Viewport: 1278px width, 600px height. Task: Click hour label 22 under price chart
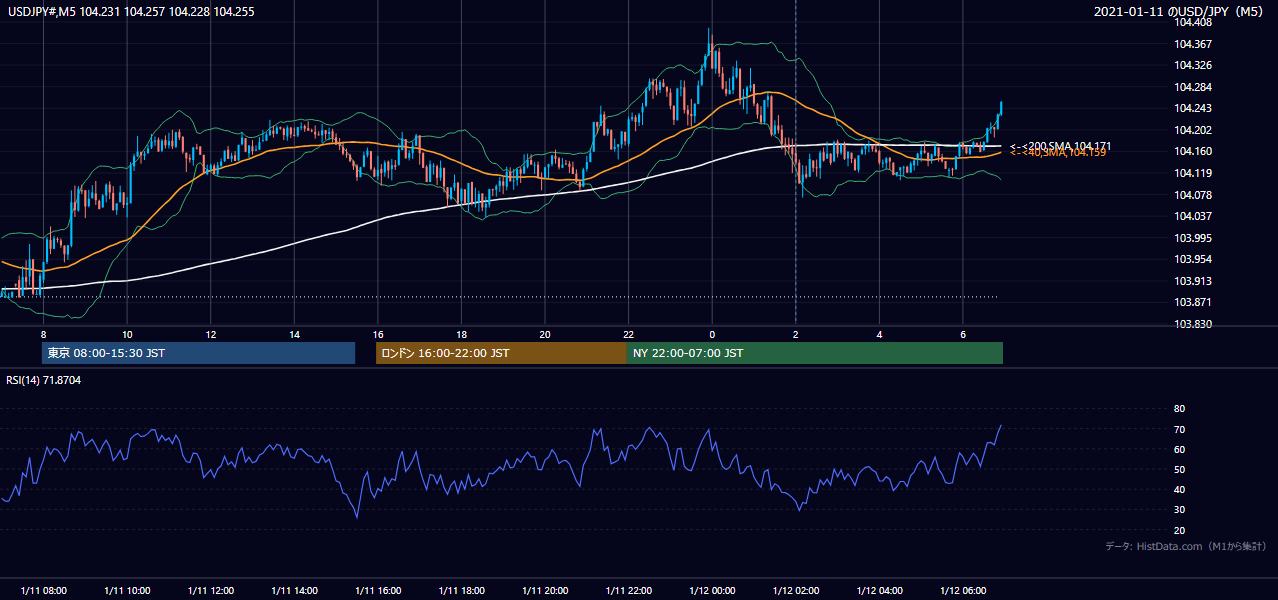[628, 333]
